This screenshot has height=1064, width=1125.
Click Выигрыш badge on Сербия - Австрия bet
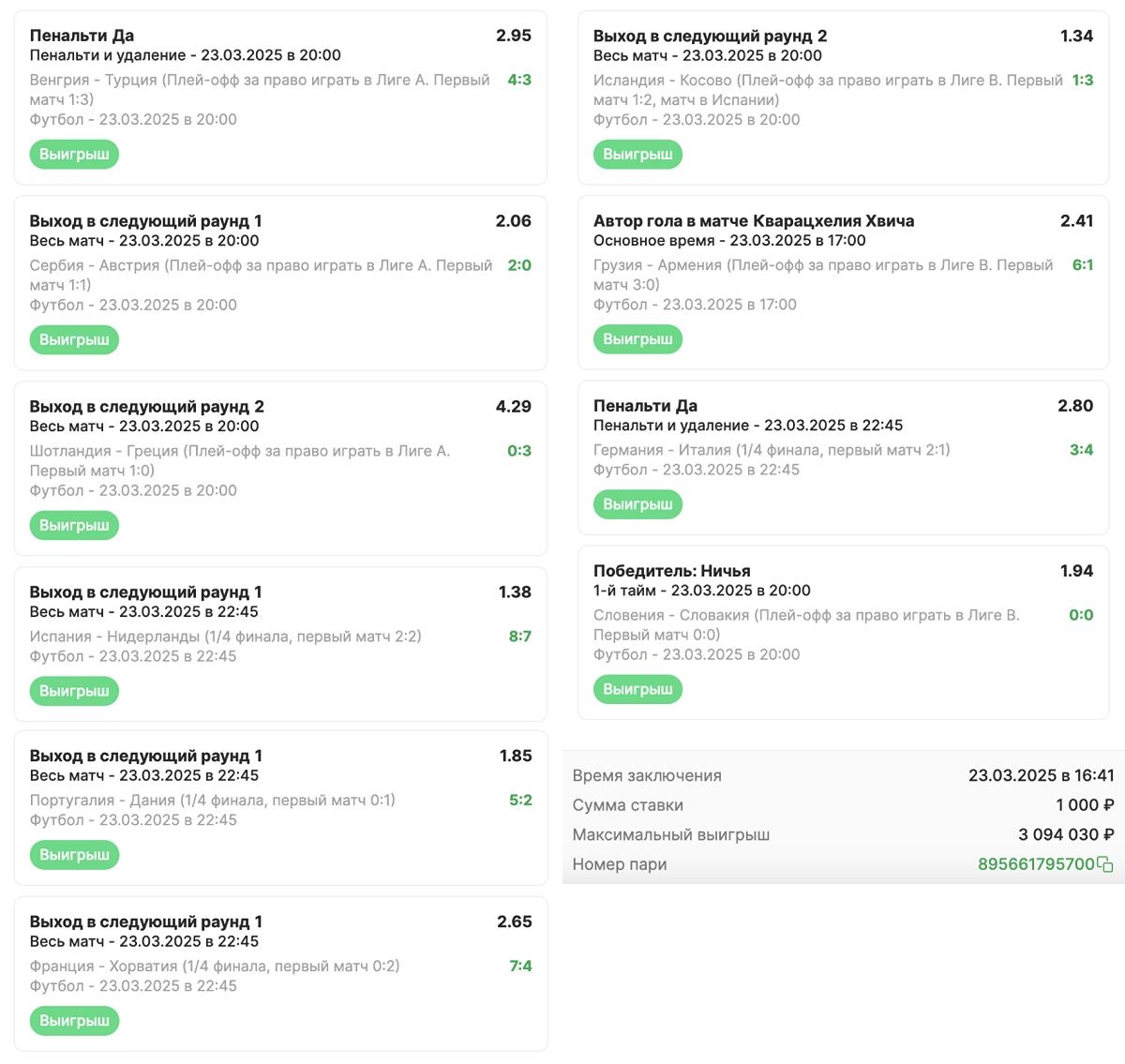pos(74,339)
